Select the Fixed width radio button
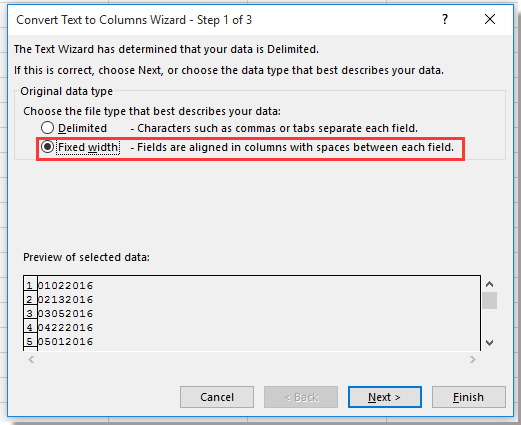 point(47,147)
